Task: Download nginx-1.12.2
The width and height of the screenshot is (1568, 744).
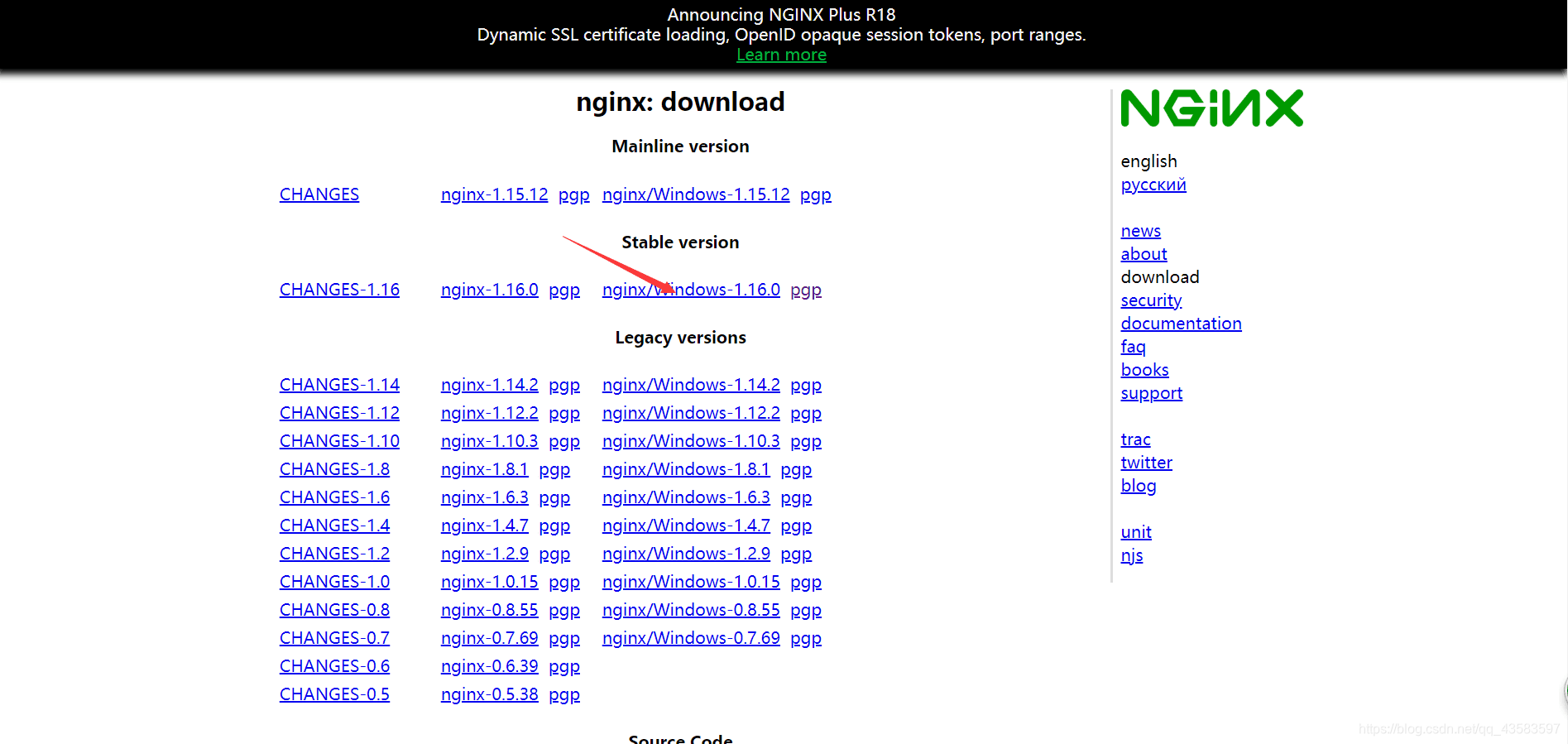Action: coord(489,413)
